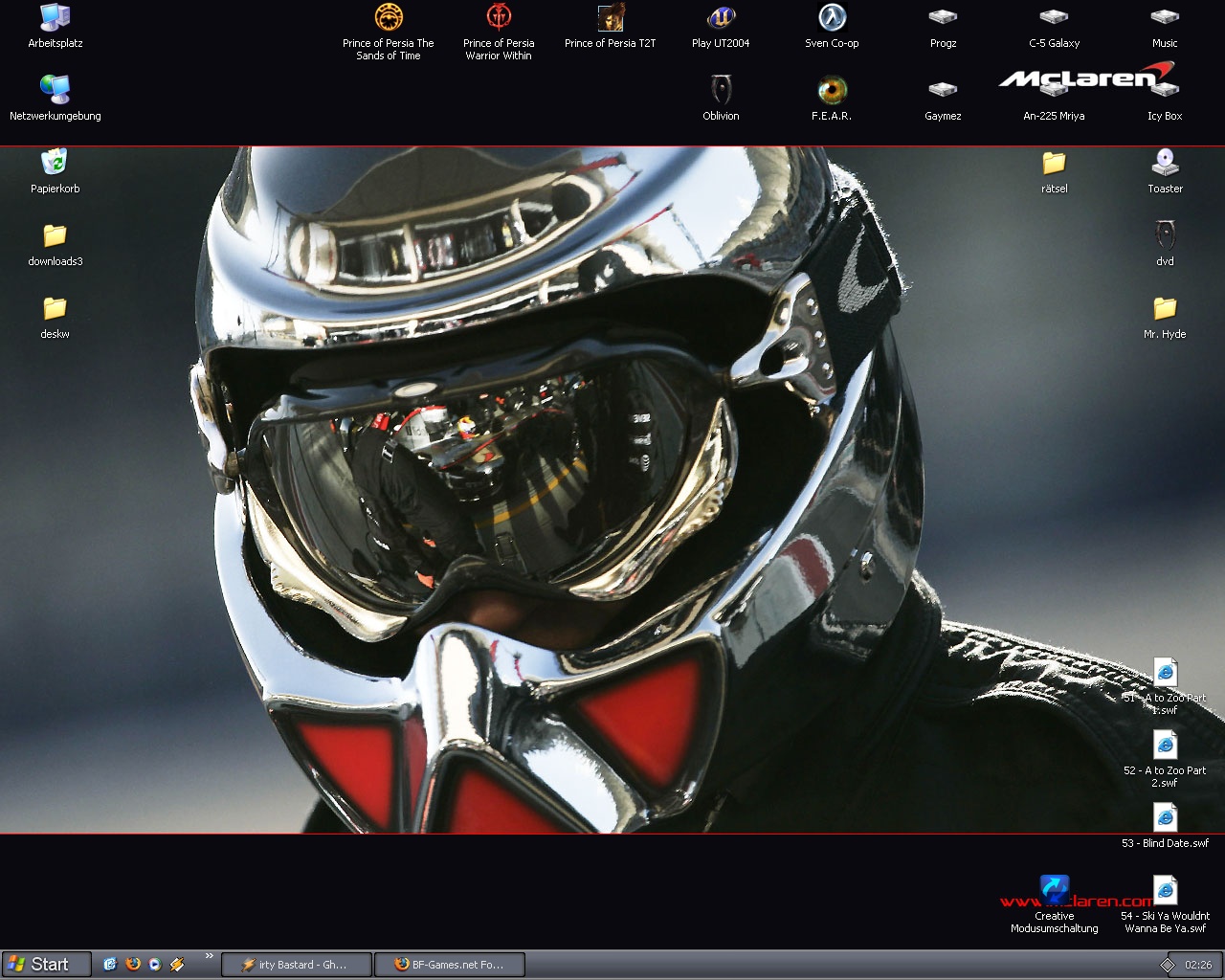Viewport: 1225px width, 980px height.
Task: Launch Creative Modusumschaltung shortcut
Action: coord(1054,904)
